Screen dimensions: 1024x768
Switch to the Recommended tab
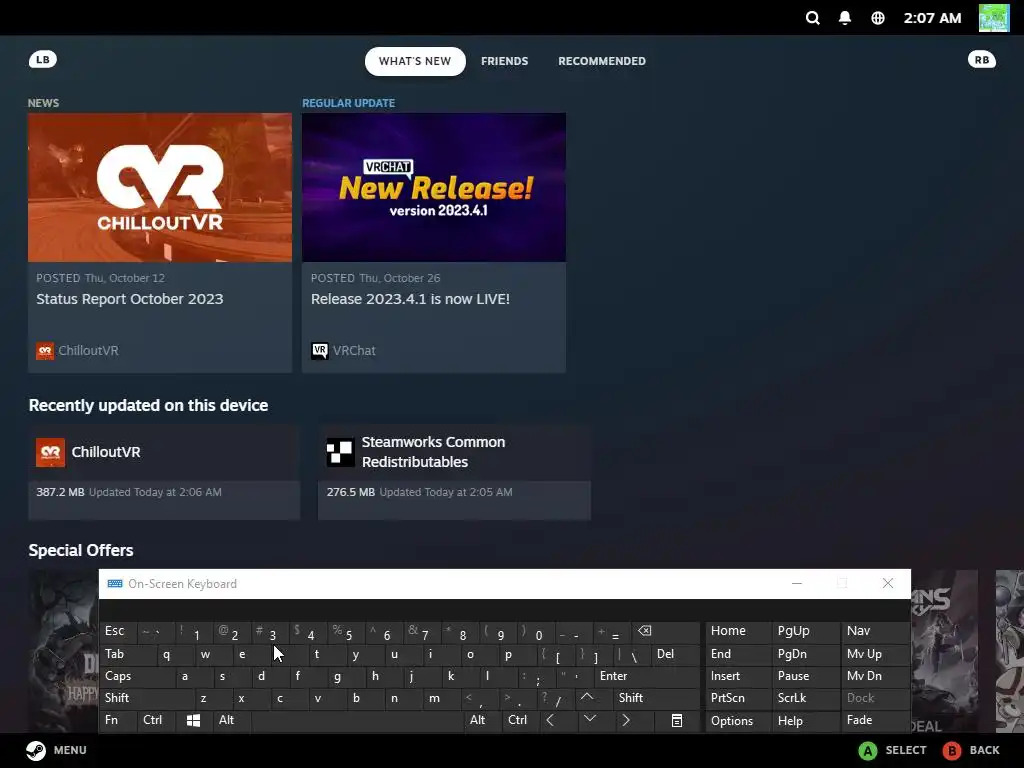[x=602, y=61]
